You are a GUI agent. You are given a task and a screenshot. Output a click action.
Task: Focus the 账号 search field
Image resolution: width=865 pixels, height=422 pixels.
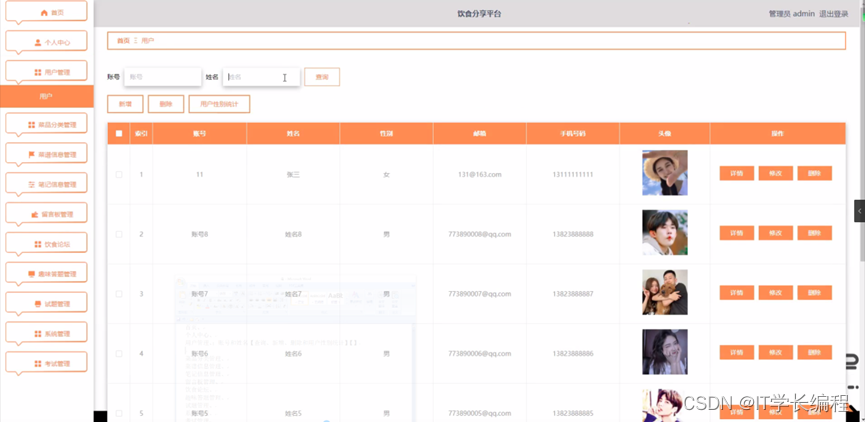[x=163, y=77]
